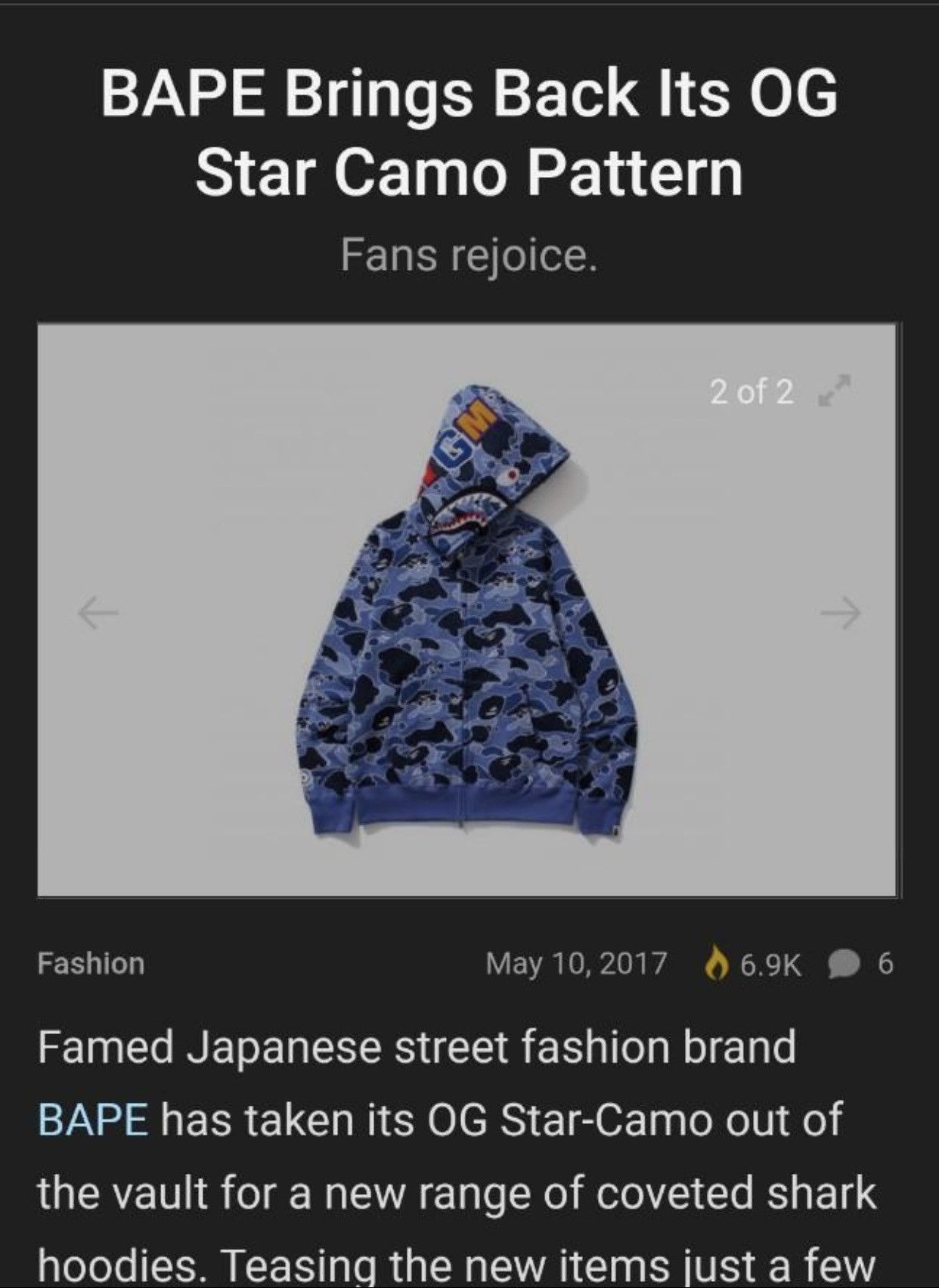Open comments via speech bubble icon
The width and height of the screenshot is (939, 1288).
846,964
